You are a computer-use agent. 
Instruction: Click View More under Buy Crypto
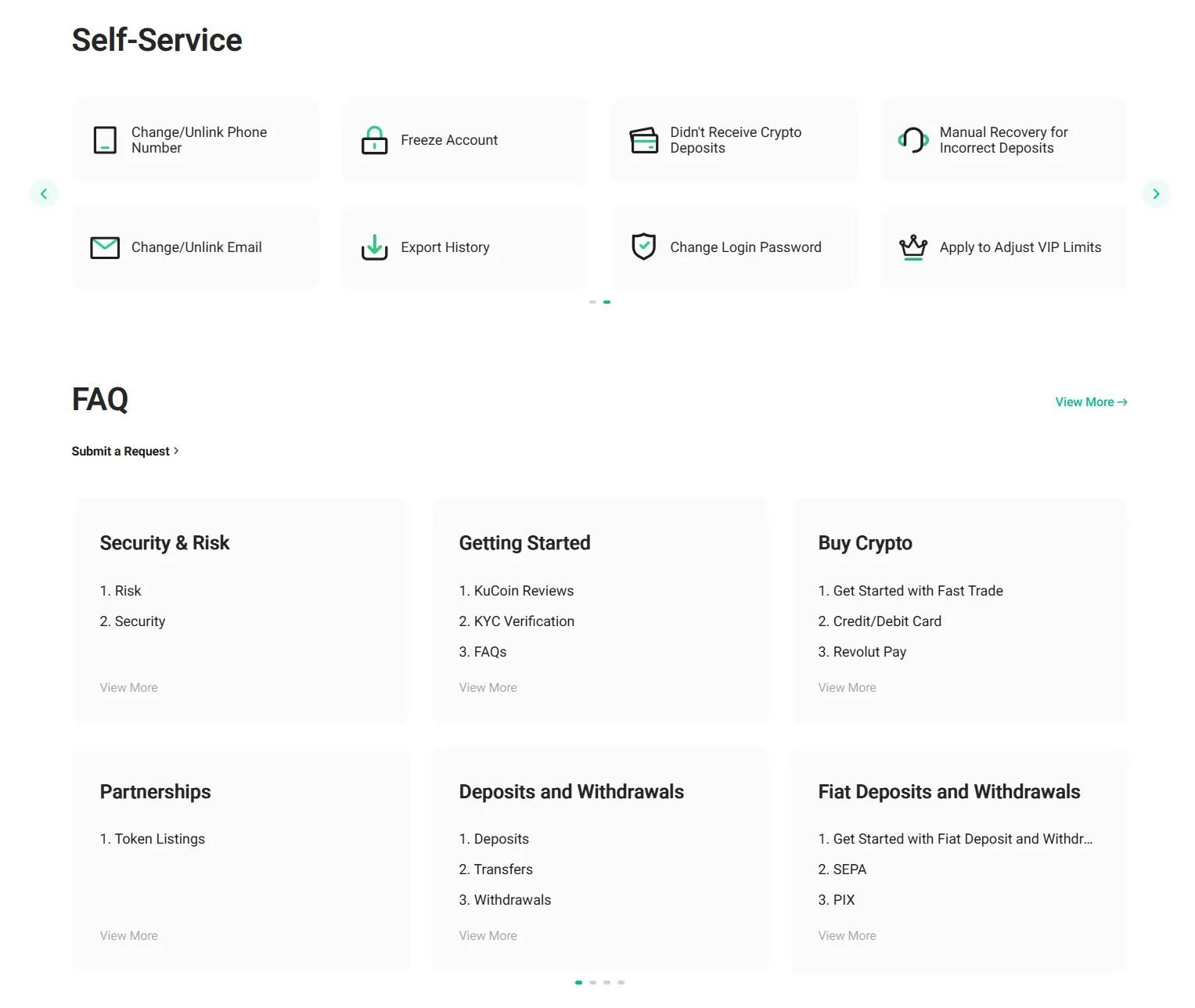click(x=847, y=688)
